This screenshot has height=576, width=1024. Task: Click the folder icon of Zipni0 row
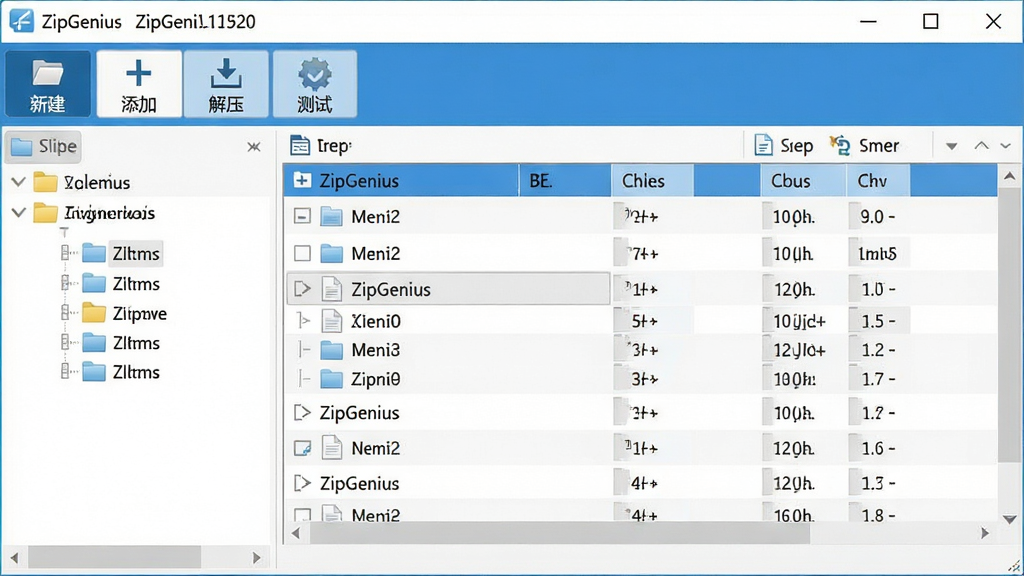[331, 379]
